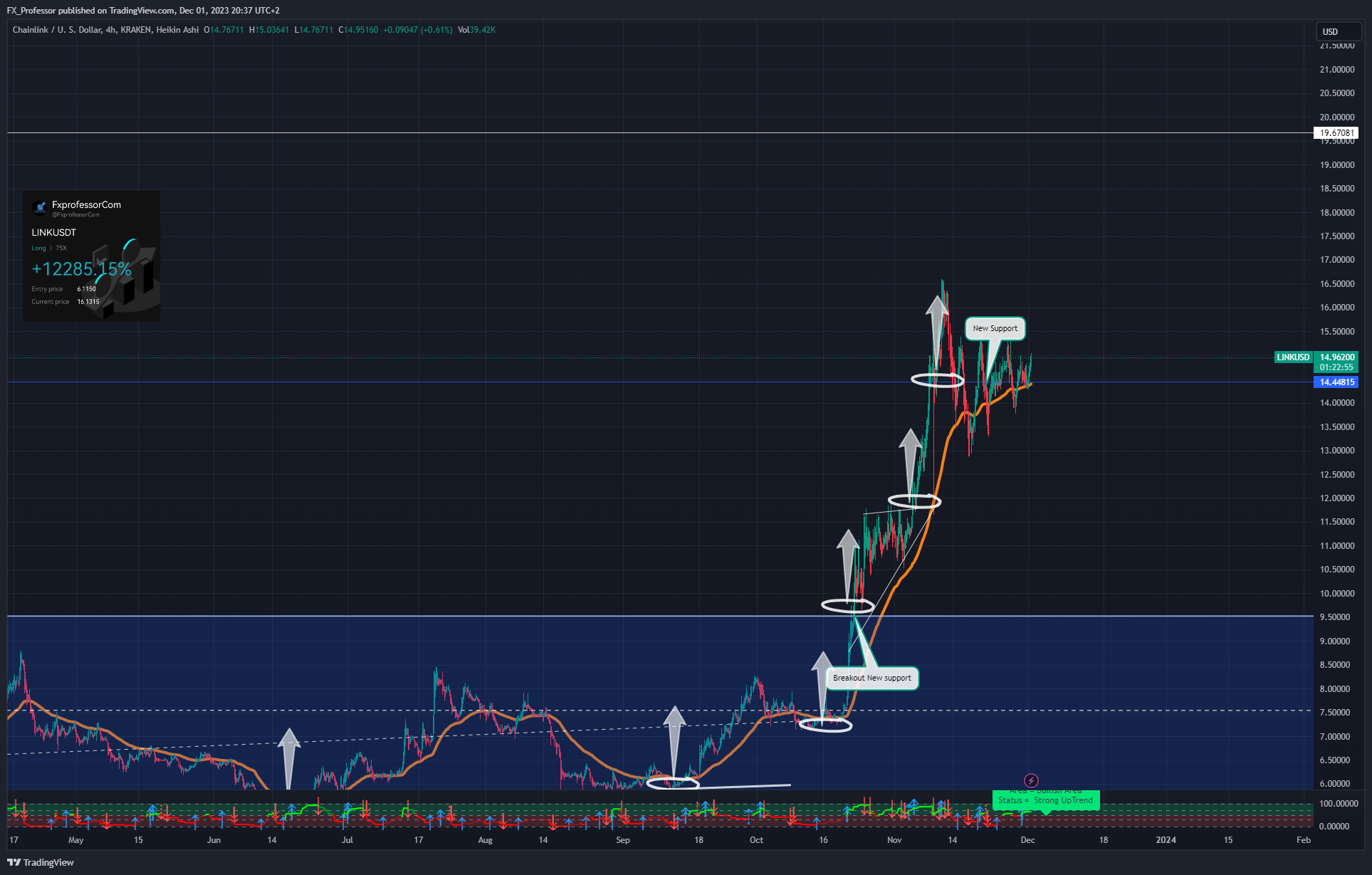Click the LINKUSDT card title
Image resolution: width=1372 pixels, height=875 pixels.
53,233
